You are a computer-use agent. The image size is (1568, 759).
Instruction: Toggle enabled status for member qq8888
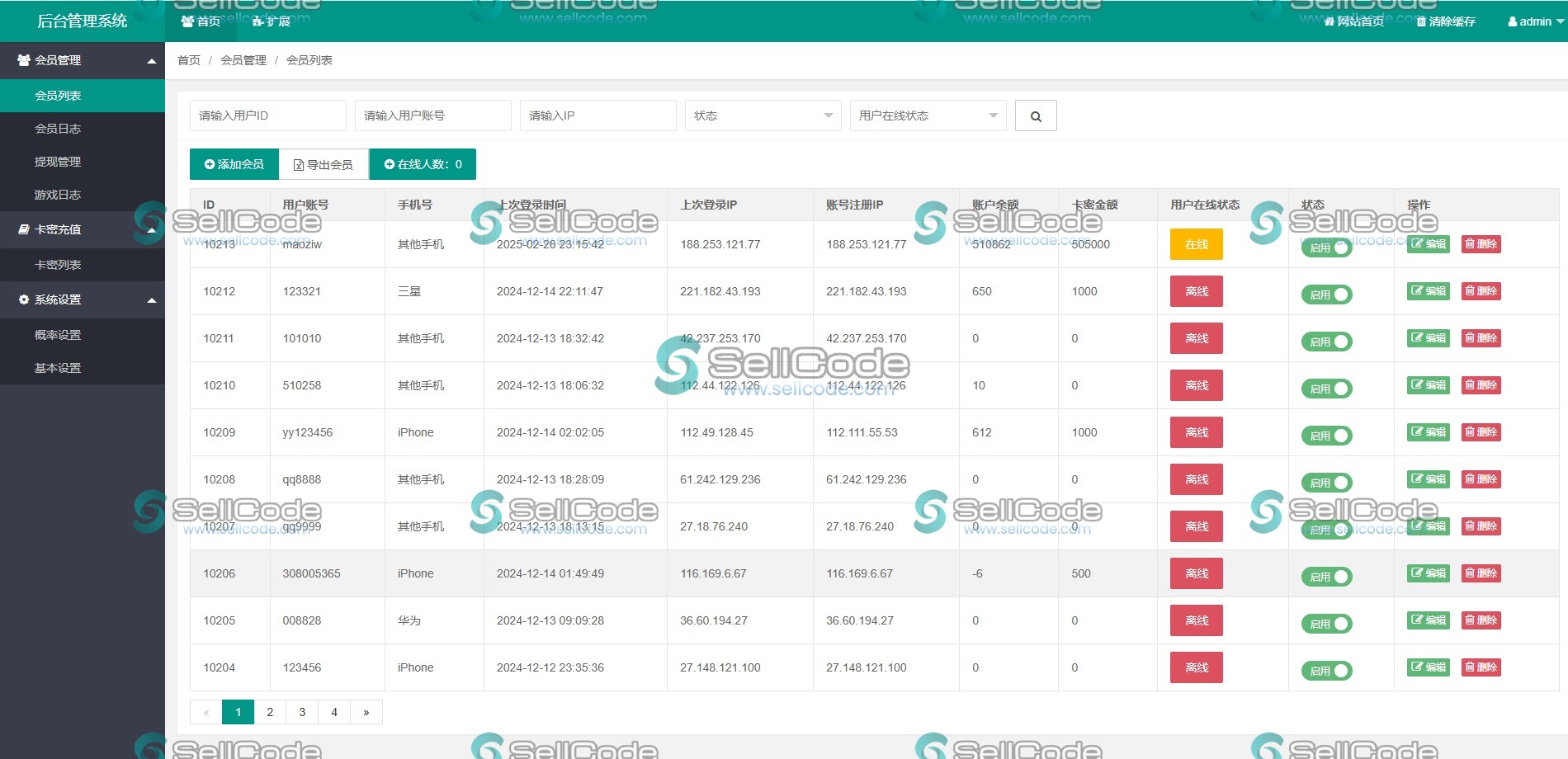[1326, 482]
